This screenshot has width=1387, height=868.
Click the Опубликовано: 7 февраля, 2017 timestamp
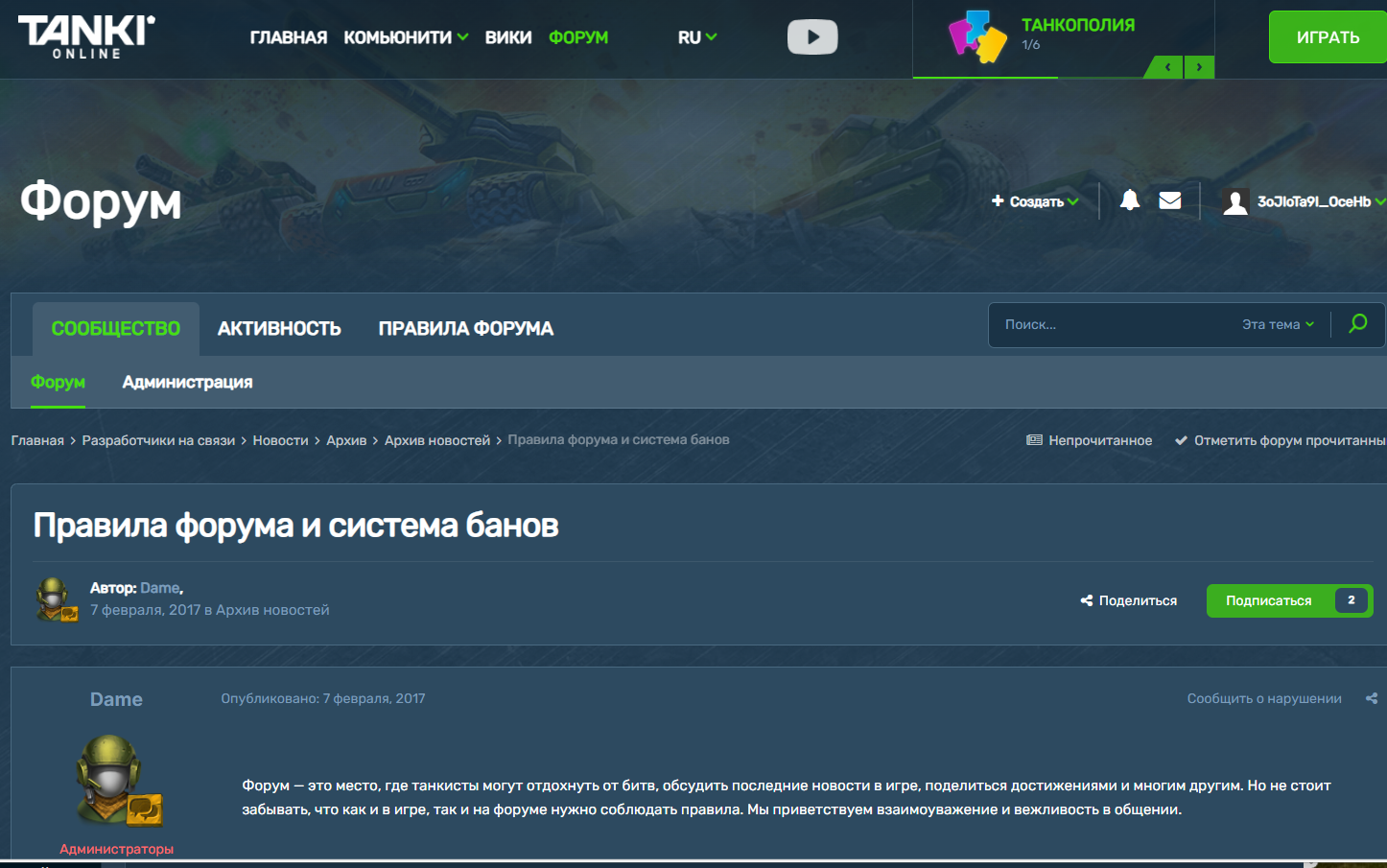tap(323, 698)
